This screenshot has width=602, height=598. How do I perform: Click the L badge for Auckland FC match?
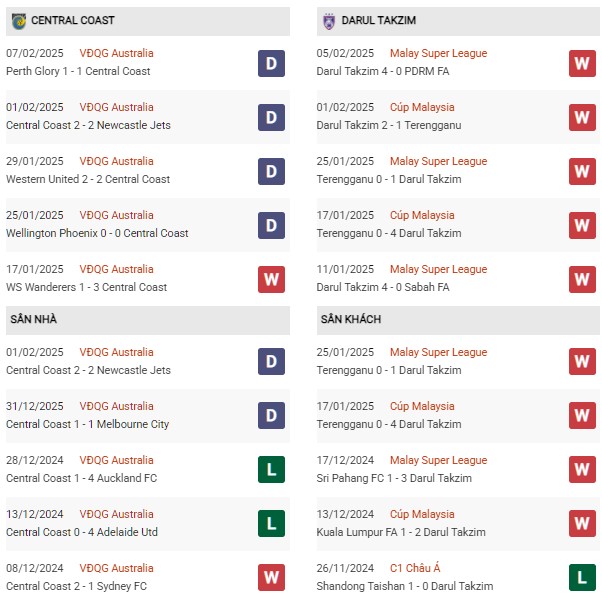[271, 469]
